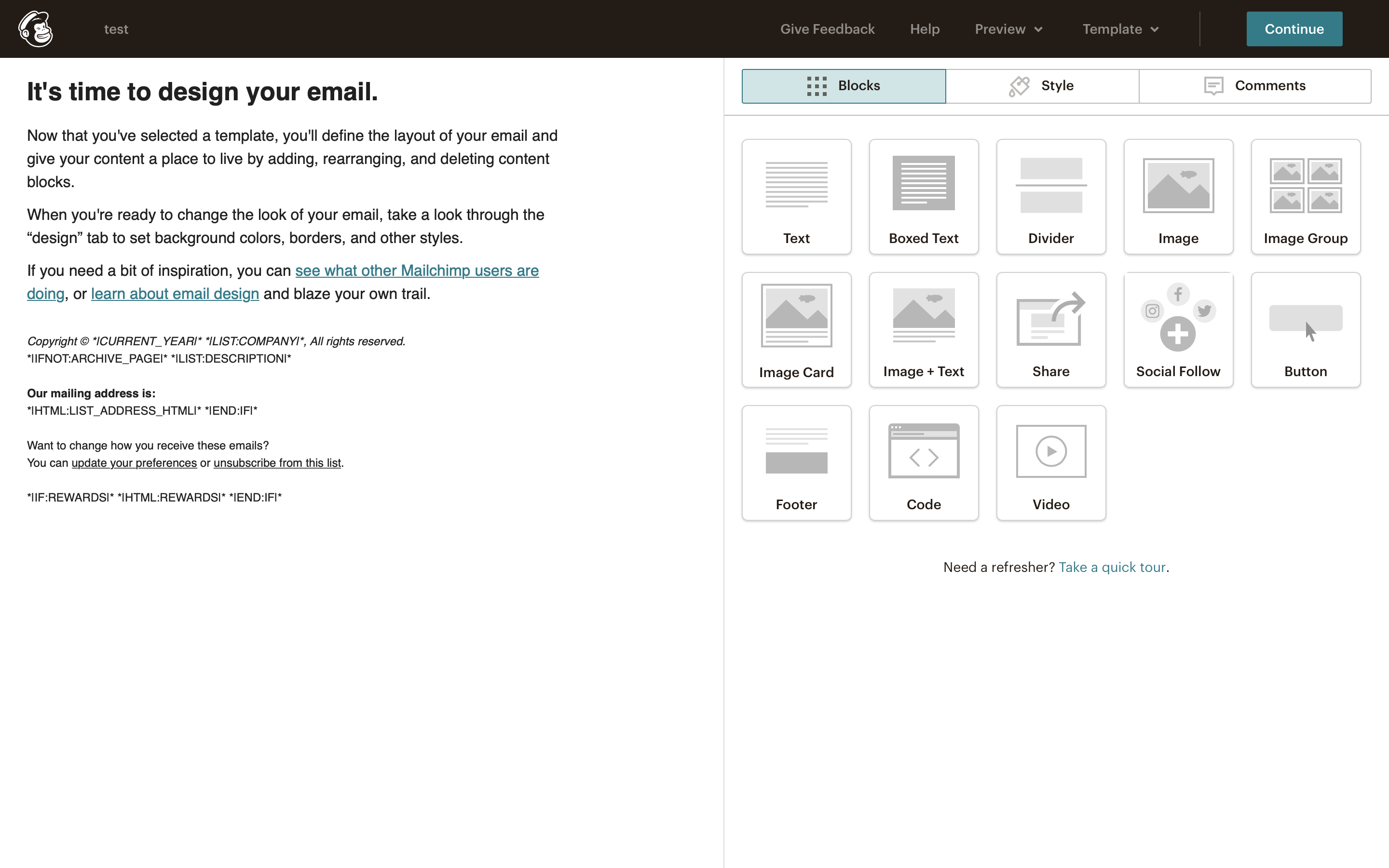
Task: Open the Help menu item
Action: click(x=925, y=29)
